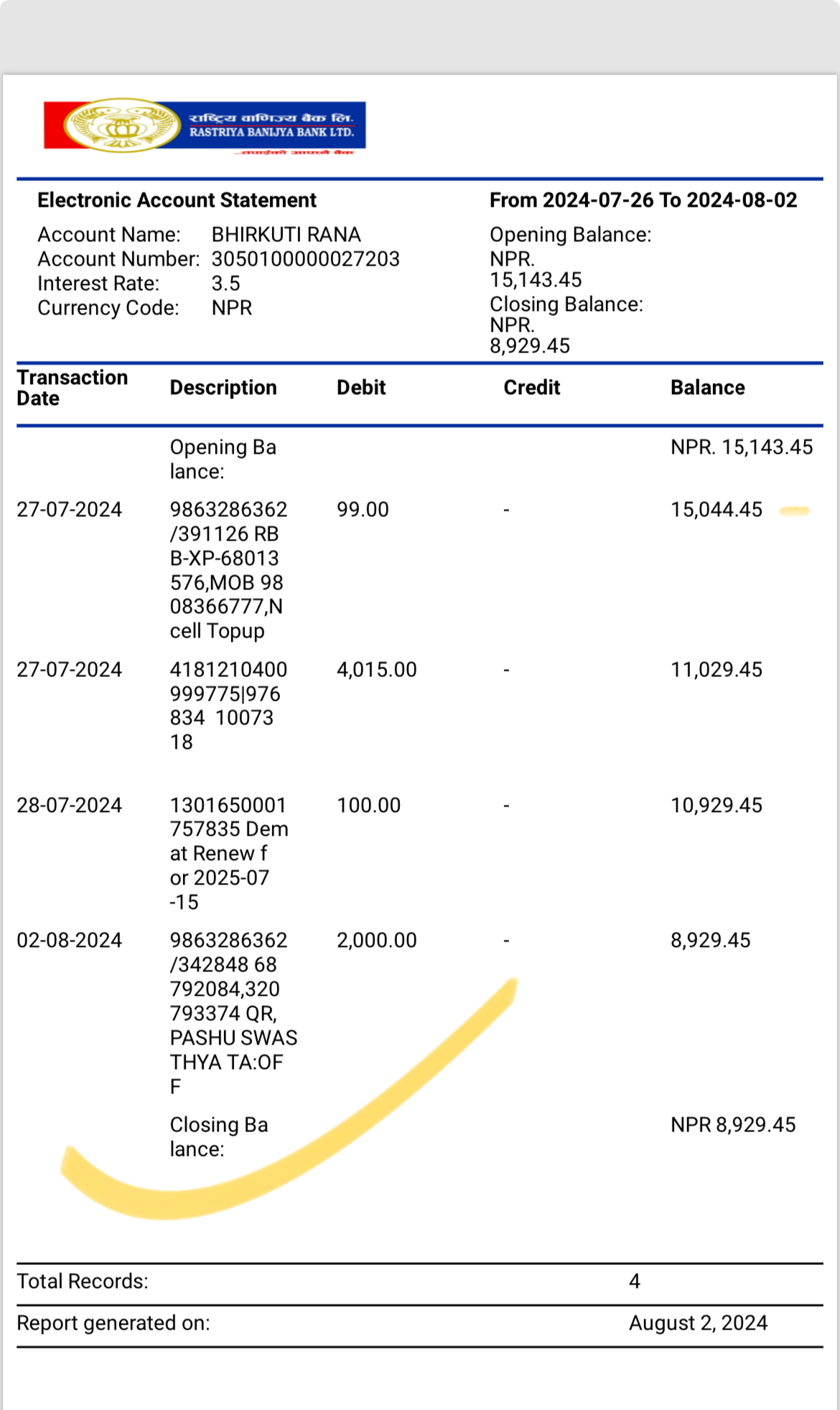Click the Description column header
The image size is (840, 1410).
pyautogui.click(x=223, y=388)
